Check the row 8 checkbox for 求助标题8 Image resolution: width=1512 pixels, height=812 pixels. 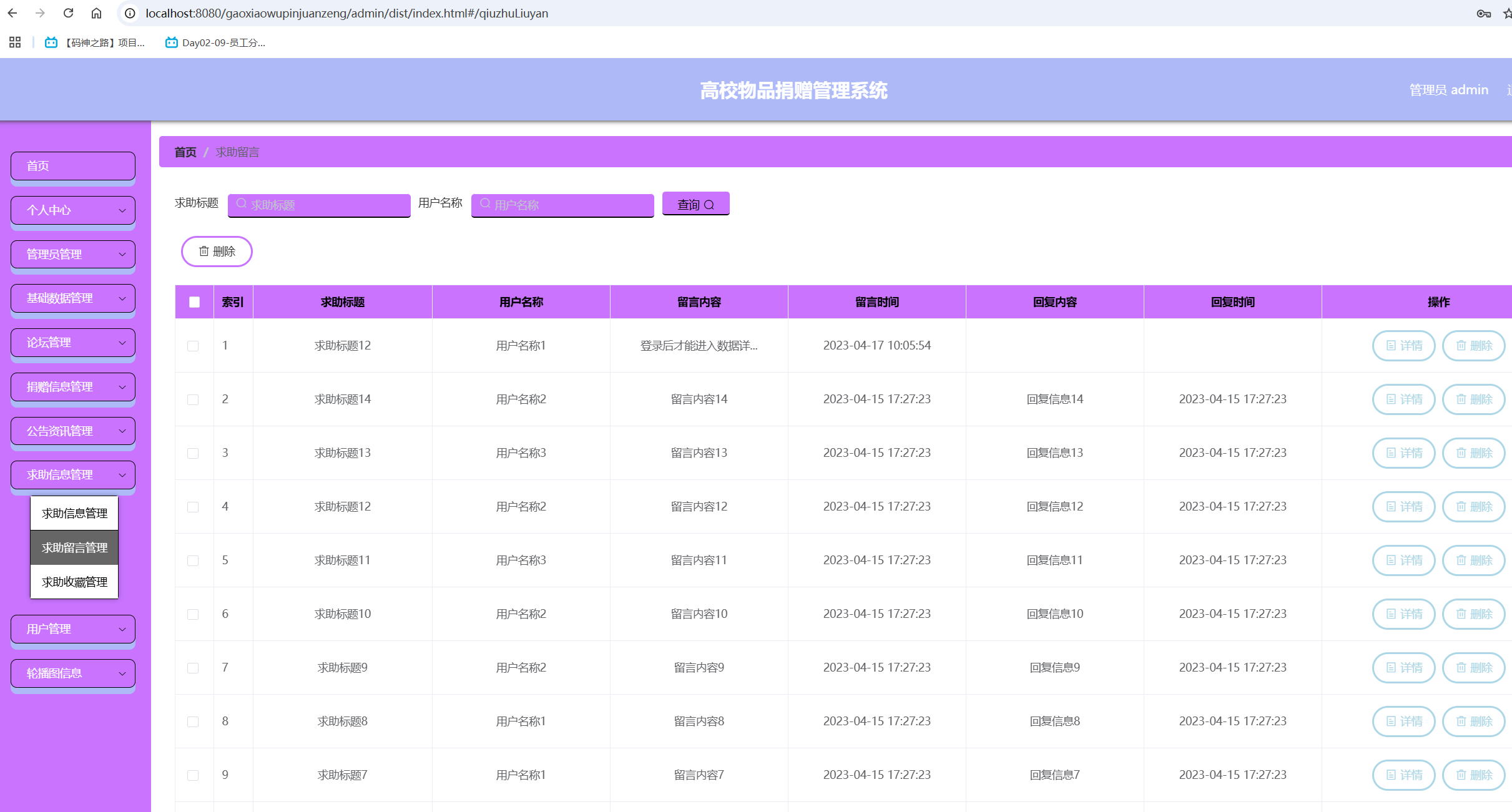click(193, 722)
